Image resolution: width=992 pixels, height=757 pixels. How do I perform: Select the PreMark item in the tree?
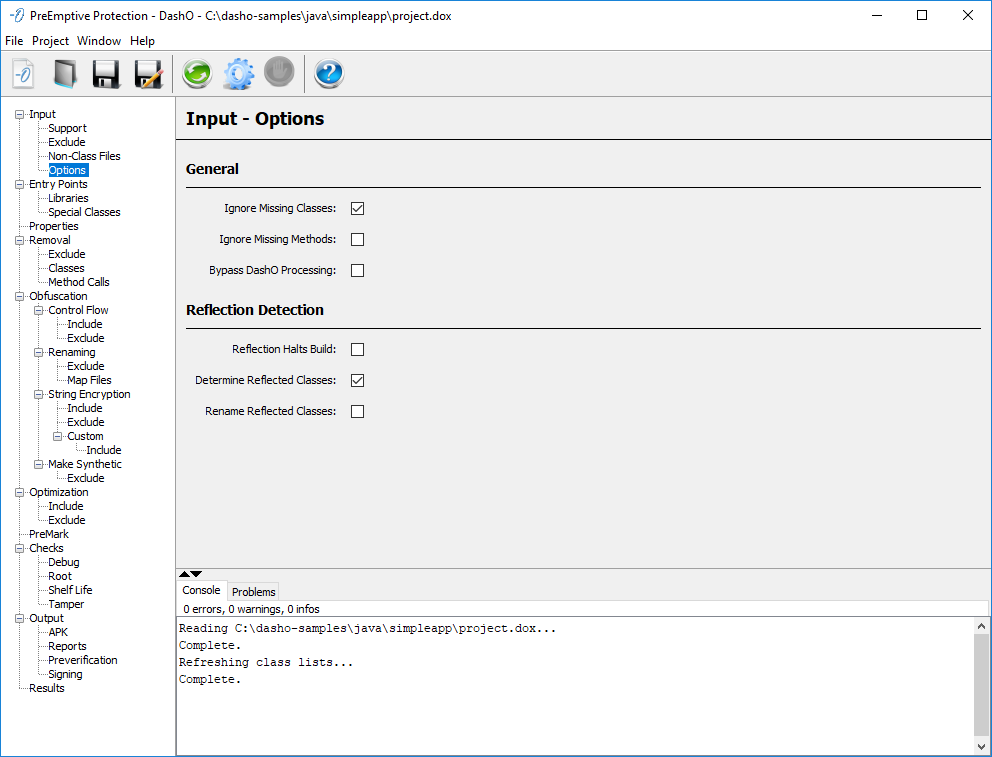point(48,534)
